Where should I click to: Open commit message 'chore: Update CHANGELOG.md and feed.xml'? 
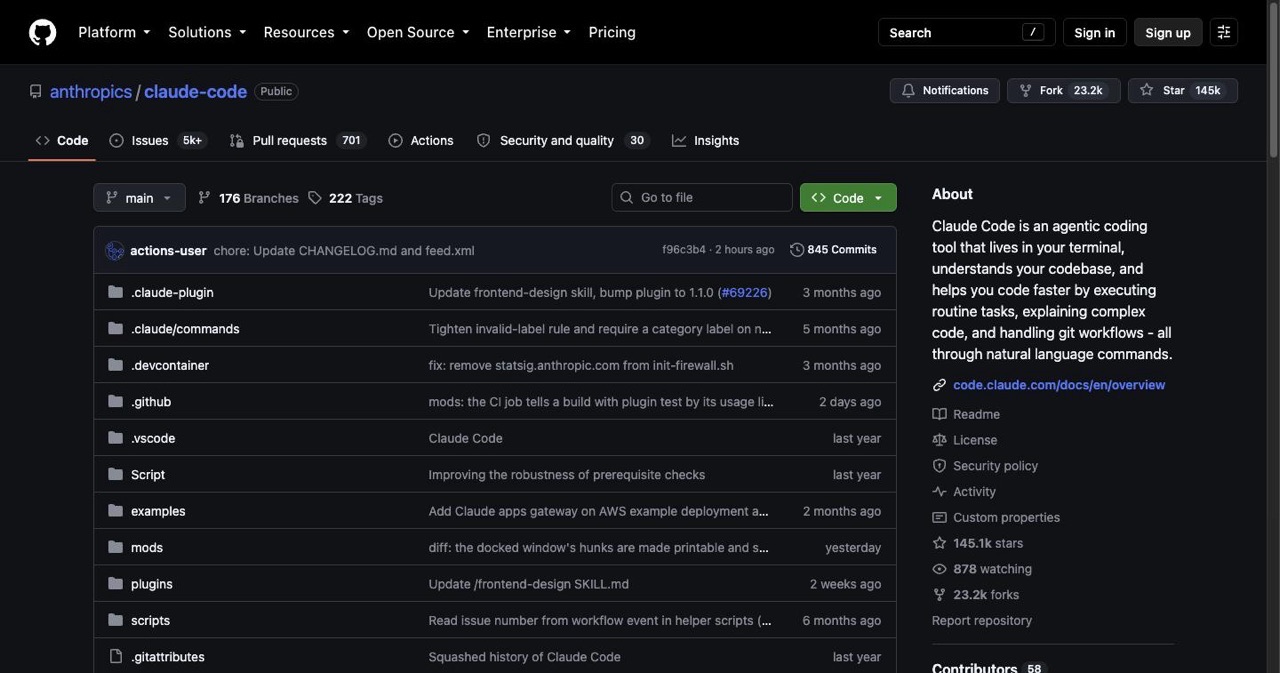pyautogui.click(x=344, y=251)
